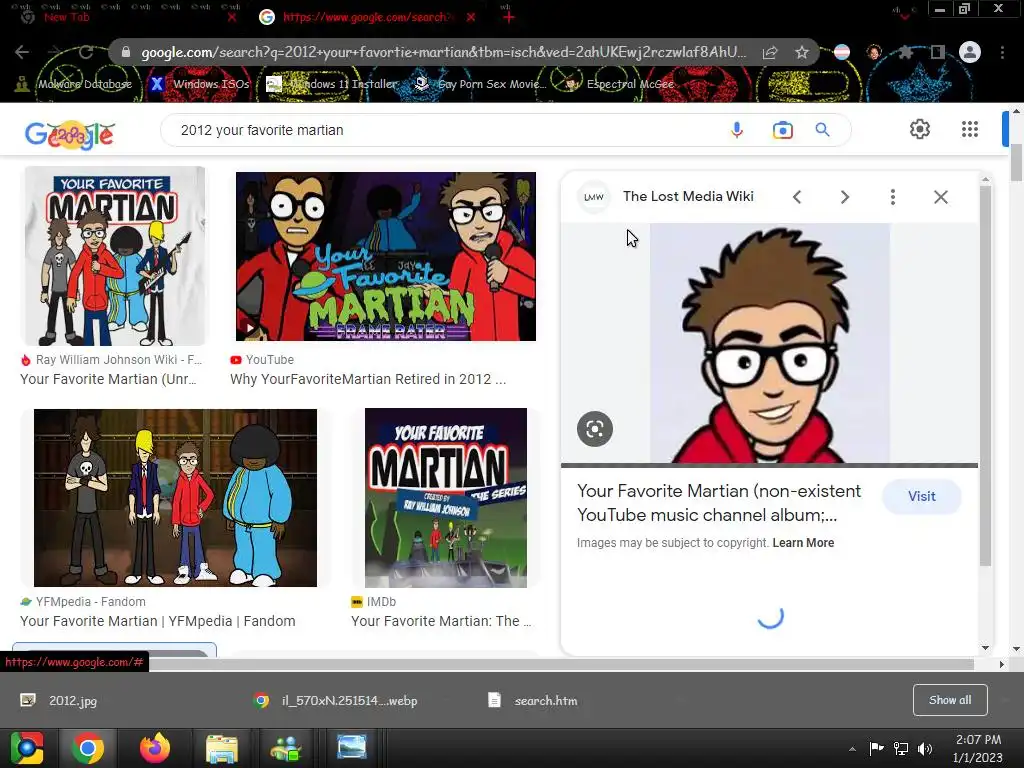The width and height of the screenshot is (1024, 768).
Task: Open downloaded search.htm file
Action: tap(533, 701)
